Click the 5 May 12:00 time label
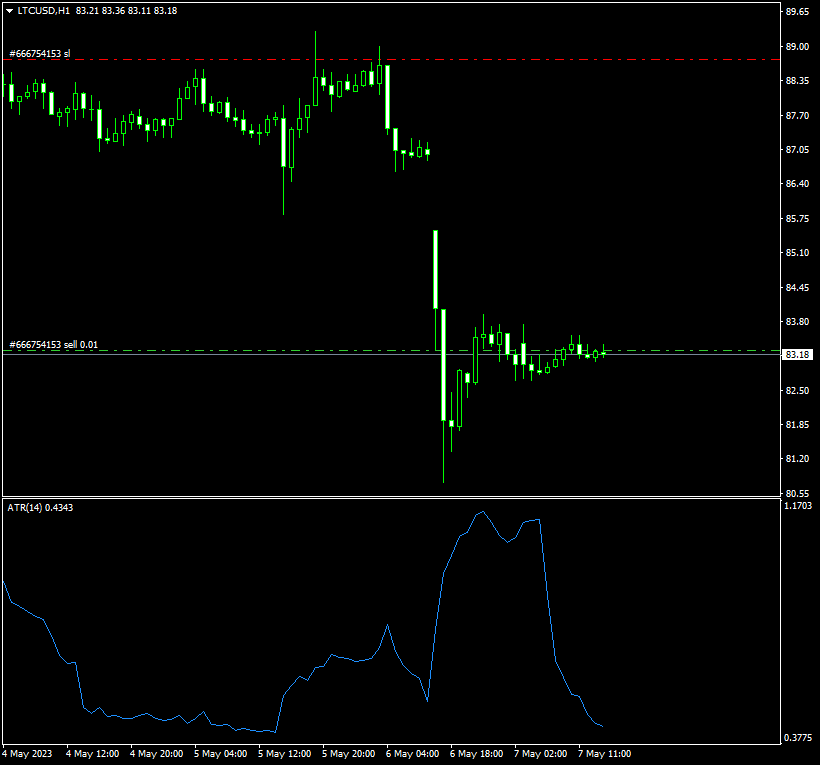Viewport: 820px width, 765px height. tap(284, 753)
